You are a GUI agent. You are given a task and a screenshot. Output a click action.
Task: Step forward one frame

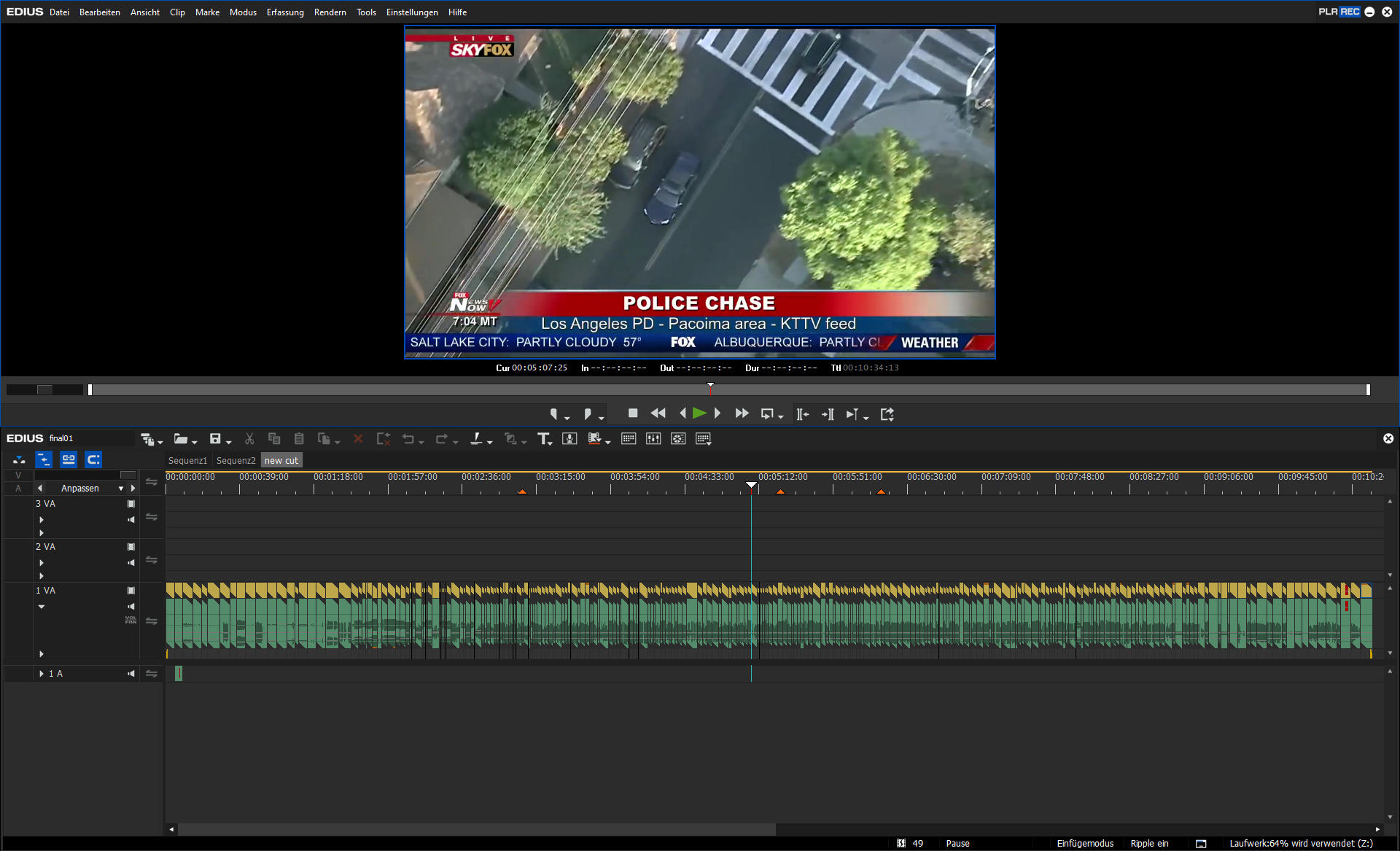click(717, 413)
